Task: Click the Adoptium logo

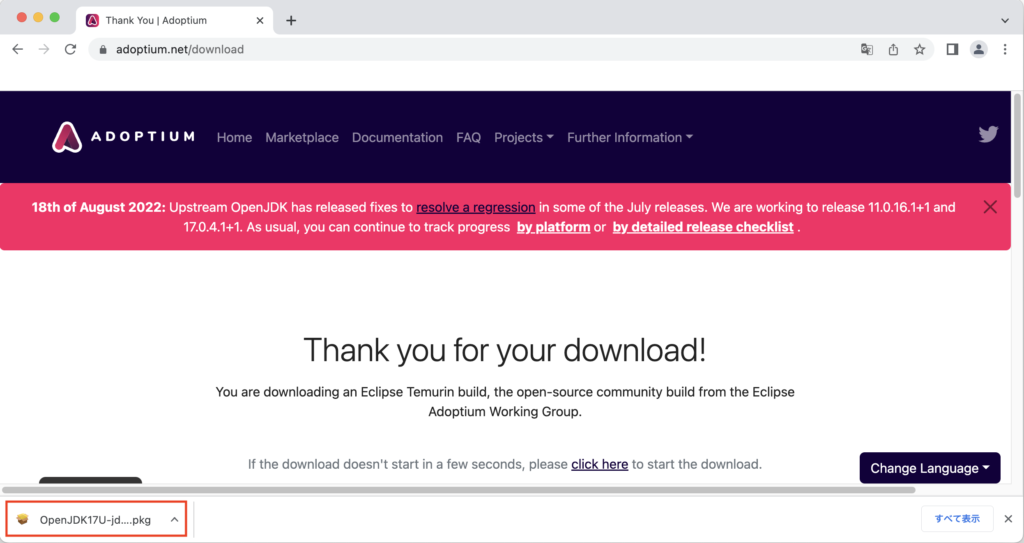Action: (123, 137)
